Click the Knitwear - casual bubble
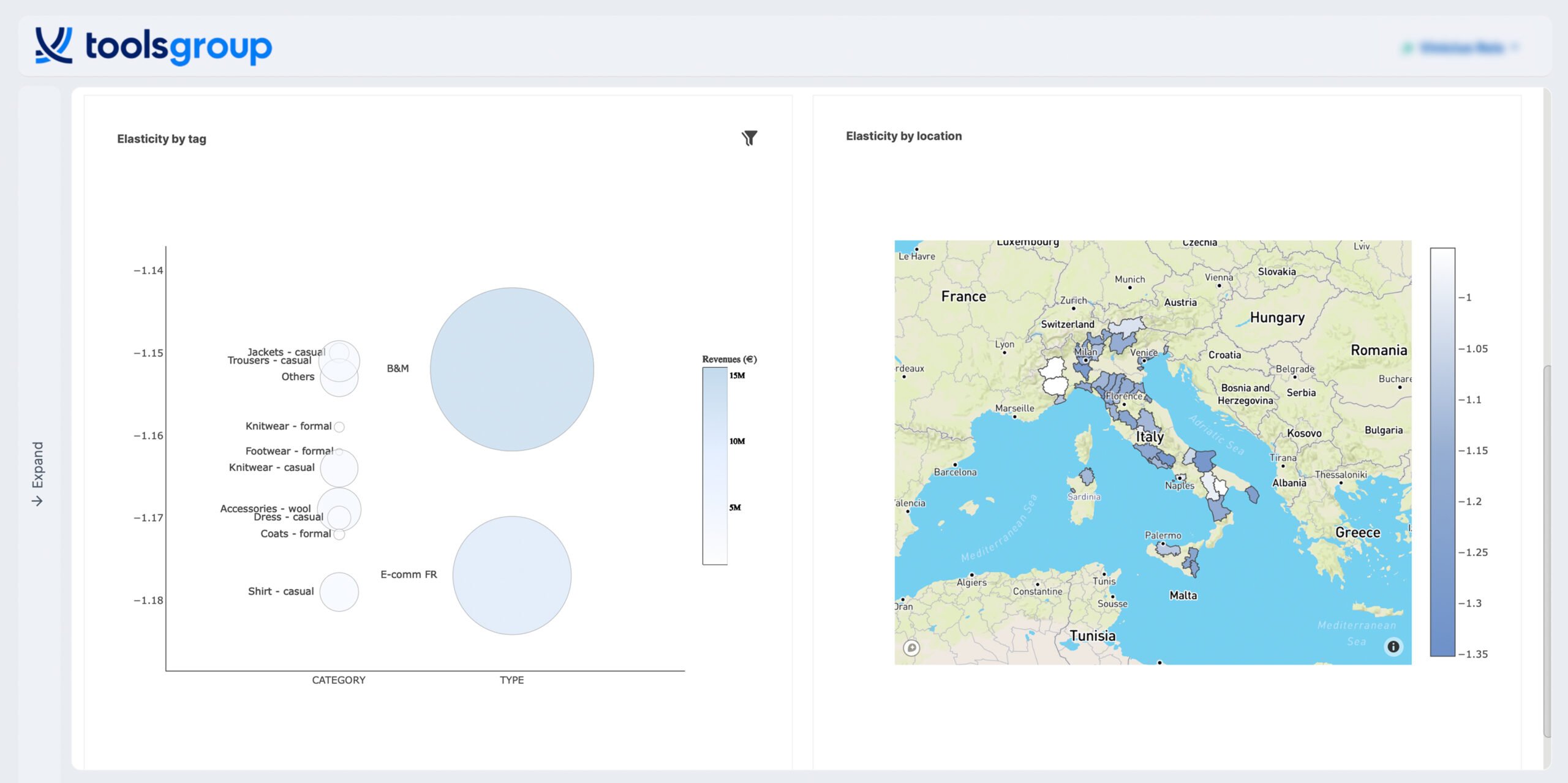The width and height of the screenshot is (1568, 783). point(339,468)
